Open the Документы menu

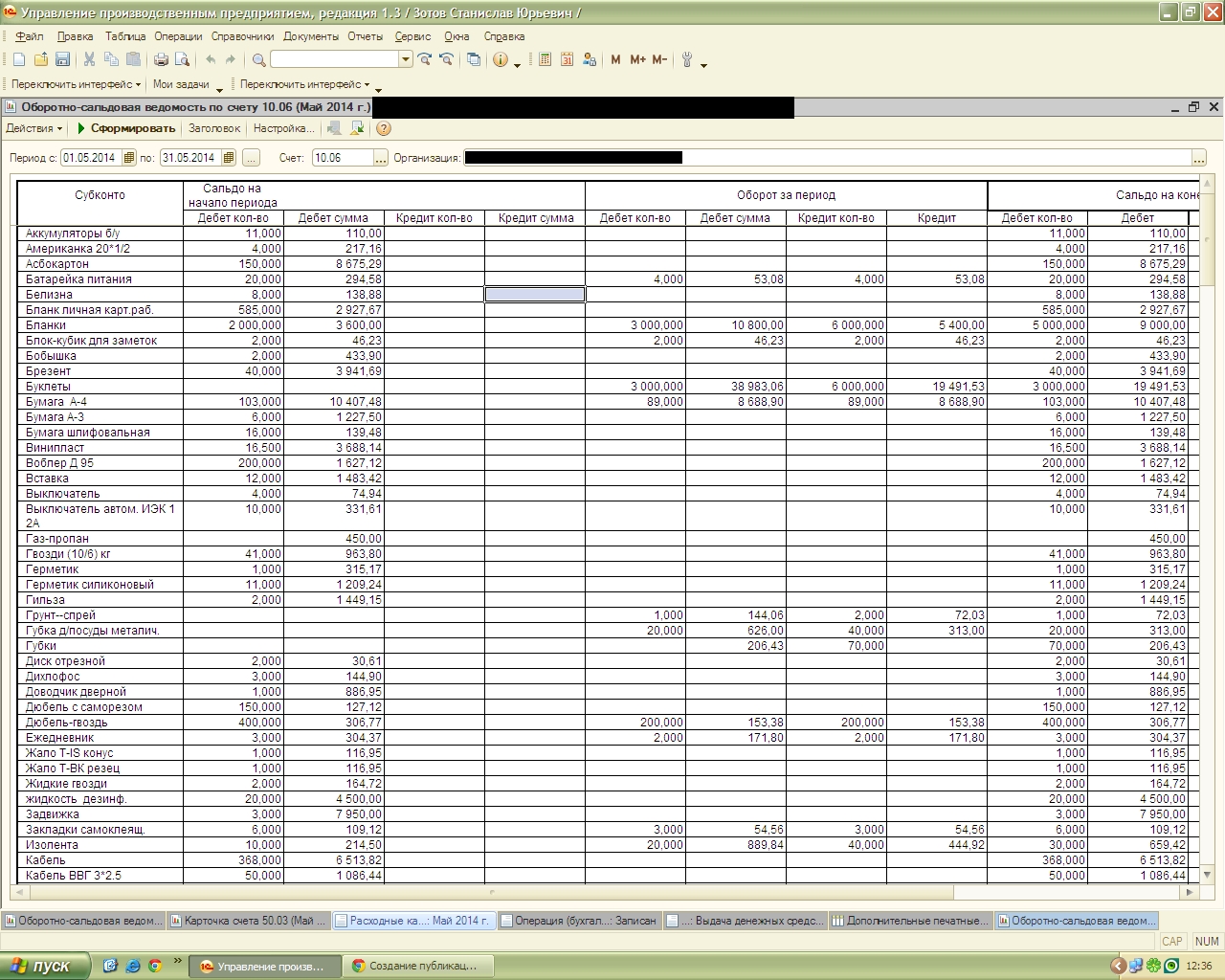(311, 36)
